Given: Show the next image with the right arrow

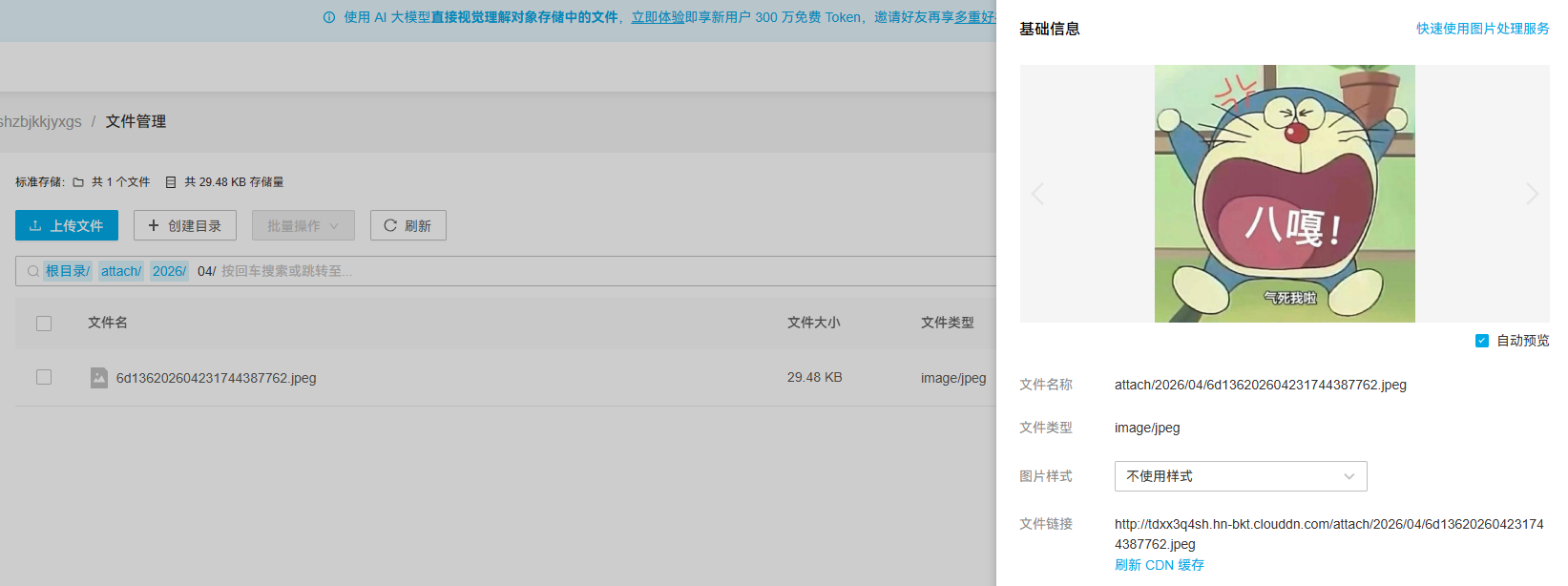Looking at the screenshot, I should [1532, 194].
